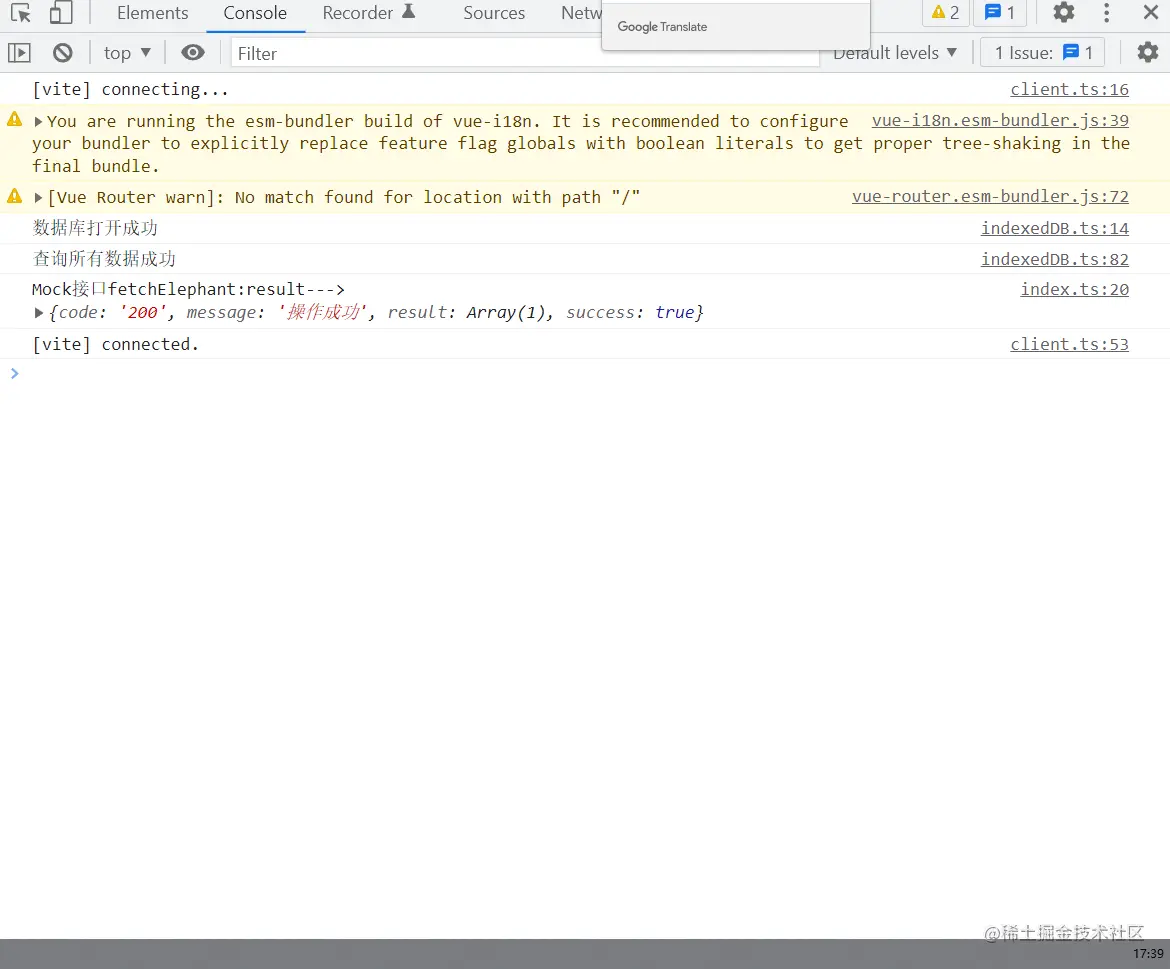Image resolution: width=1170 pixels, height=969 pixels.
Task: Open the top JavaScript context dropdown
Action: (x=127, y=53)
